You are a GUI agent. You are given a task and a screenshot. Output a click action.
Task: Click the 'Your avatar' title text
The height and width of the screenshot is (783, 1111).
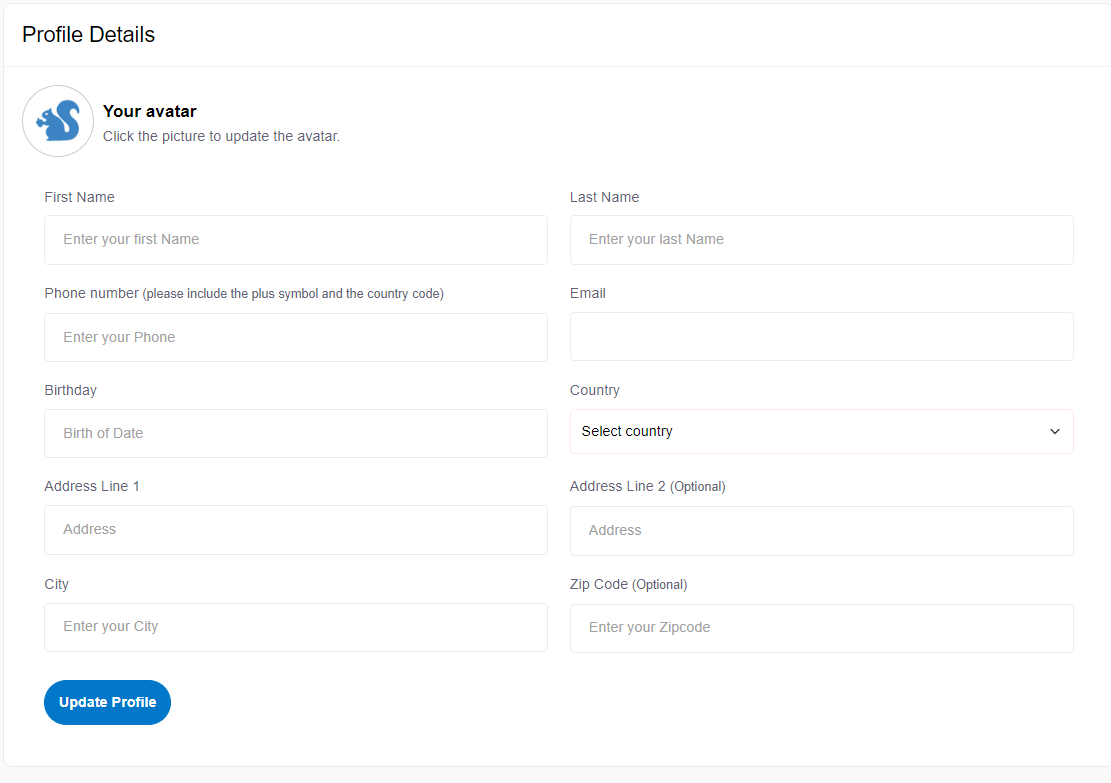coord(150,112)
